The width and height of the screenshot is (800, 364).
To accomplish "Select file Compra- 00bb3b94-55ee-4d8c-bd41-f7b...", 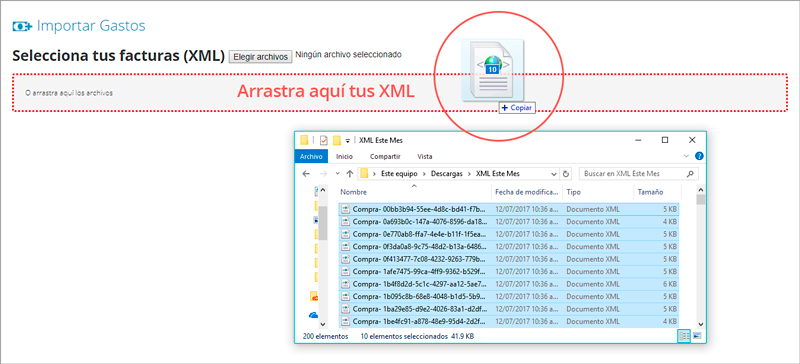I will pos(509,209).
